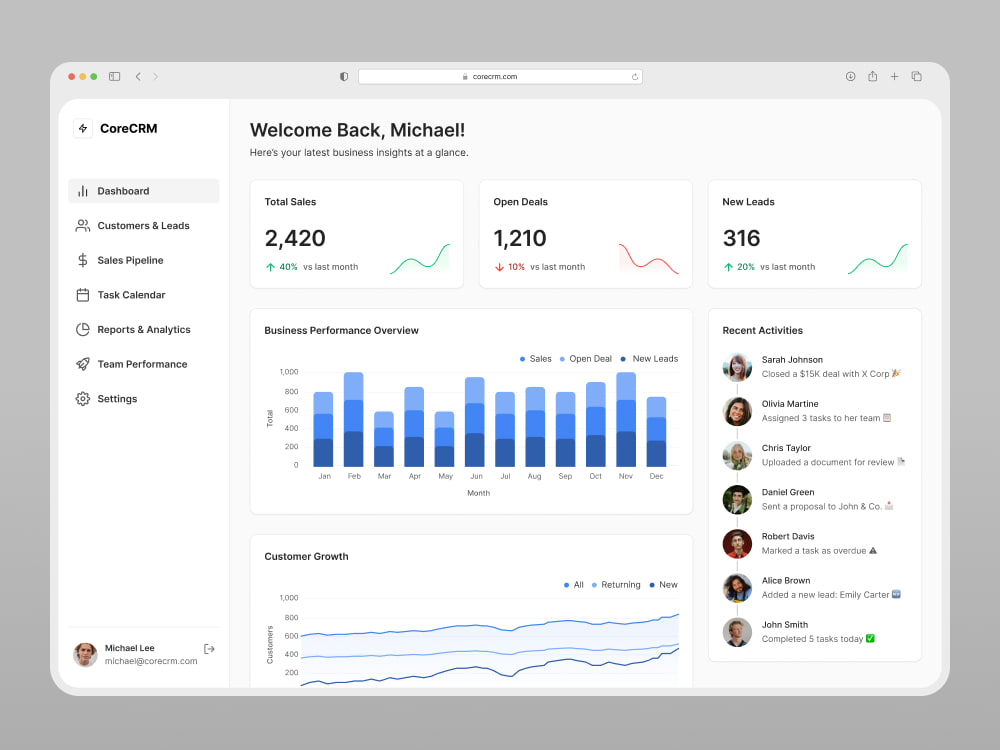Open browser downloads icon
The image size is (1000, 750).
[850, 77]
